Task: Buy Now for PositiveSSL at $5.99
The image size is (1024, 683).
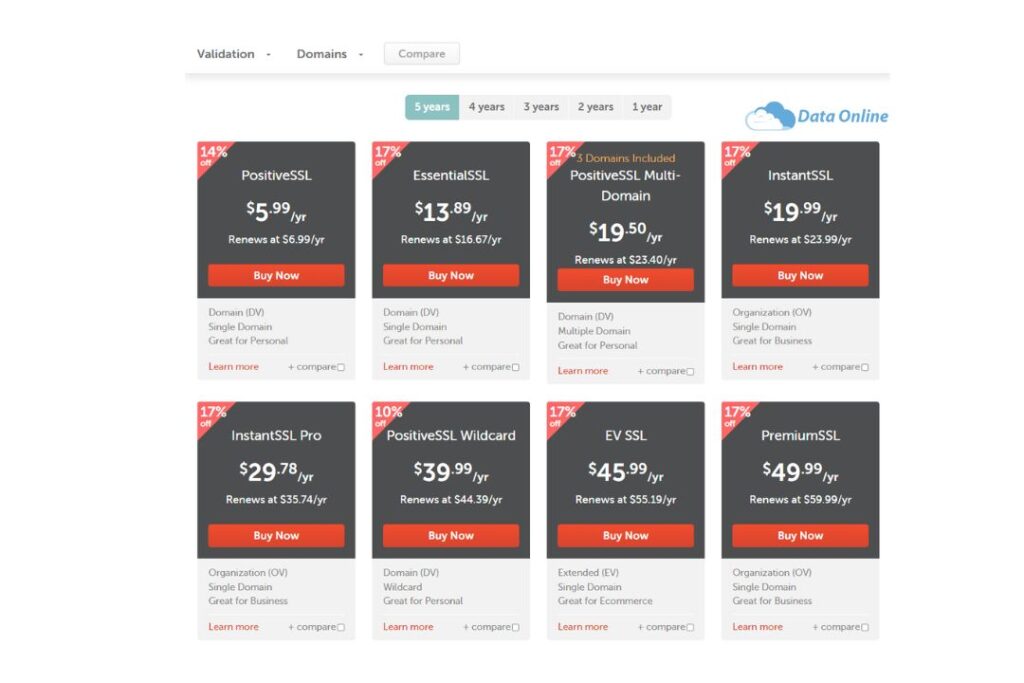Action: click(276, 276)
